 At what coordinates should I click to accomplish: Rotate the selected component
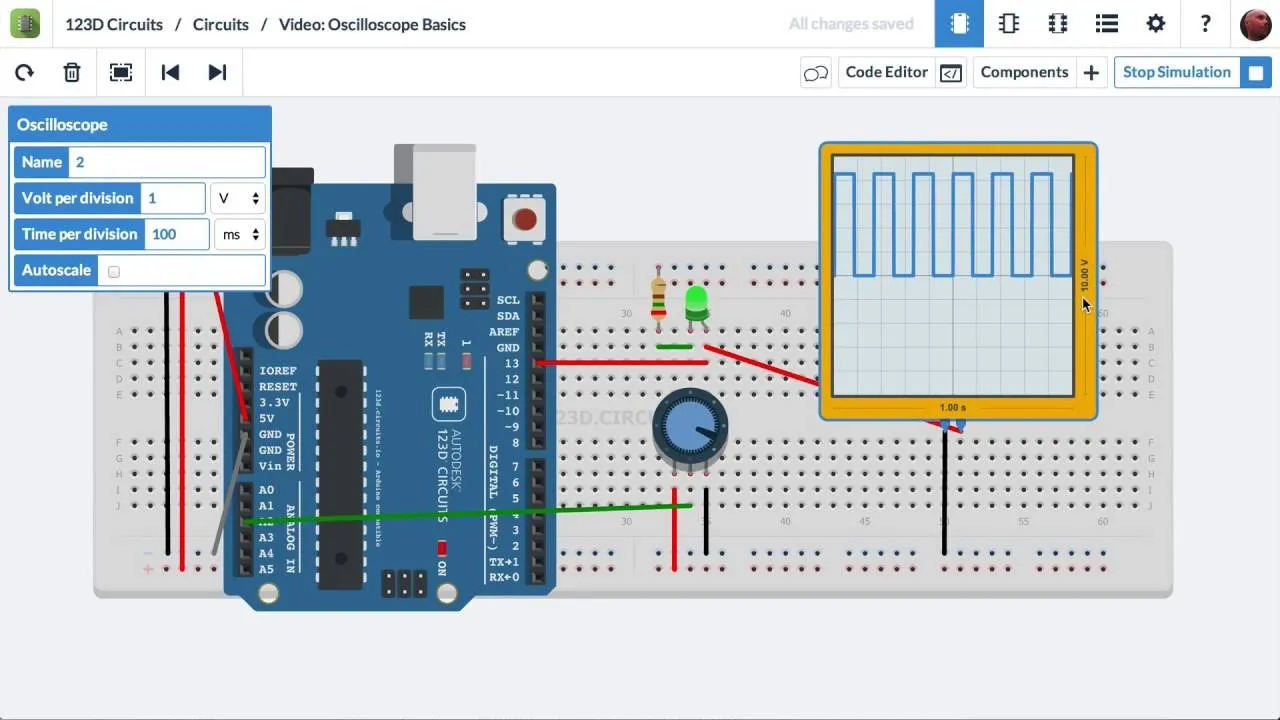pos(24,72)
